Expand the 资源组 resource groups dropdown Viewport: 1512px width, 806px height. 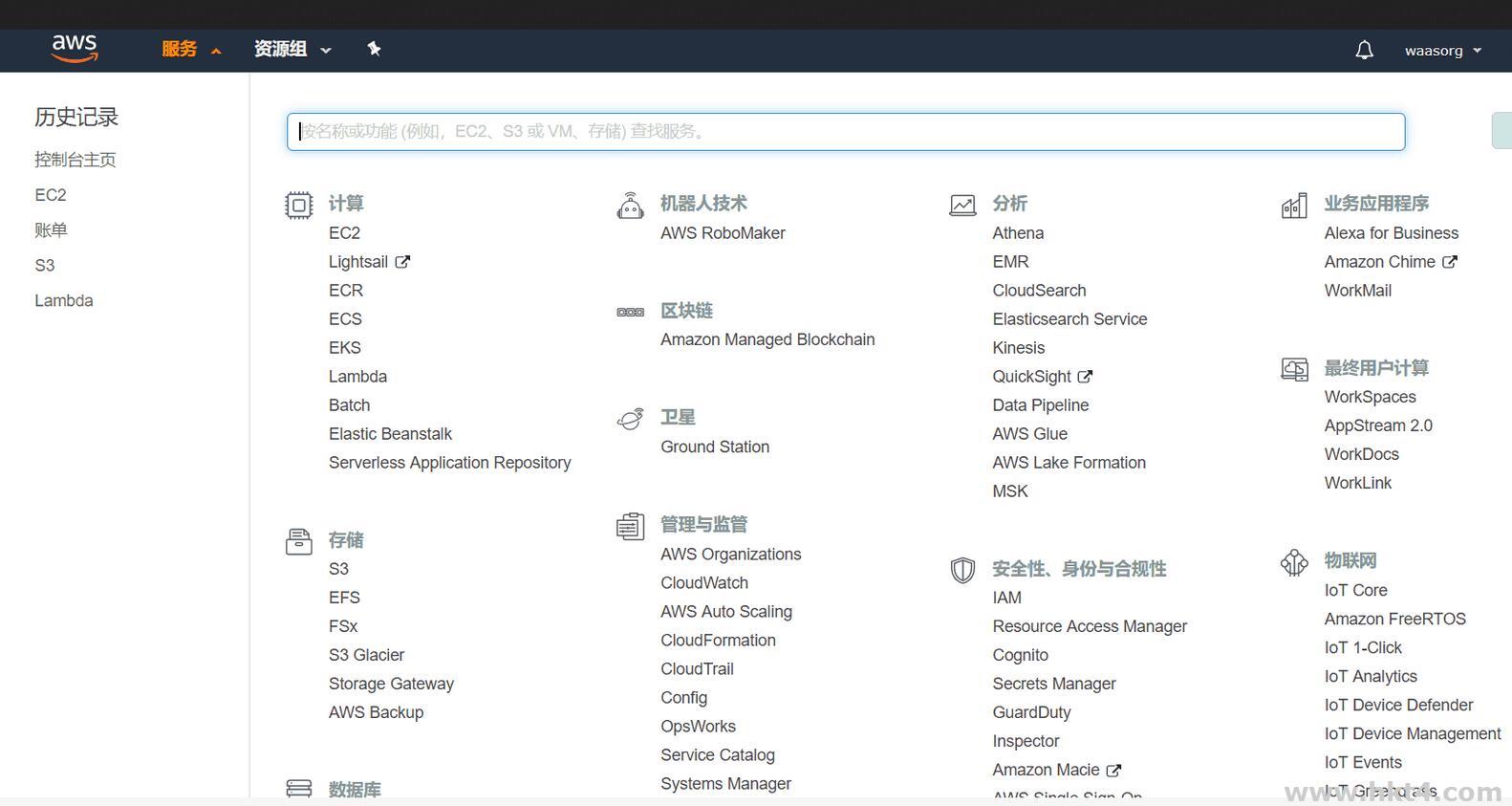pyautogui.click(x=292, y=50)
